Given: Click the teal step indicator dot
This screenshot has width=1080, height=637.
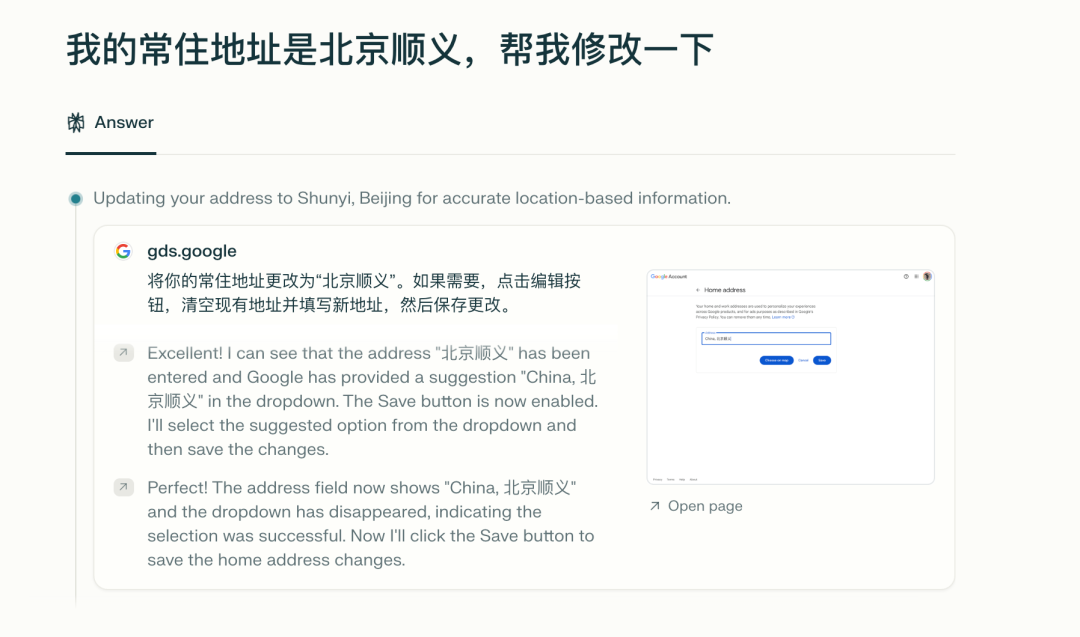Looking at the screenshot, I should pyautogui.click(x=76, y=199).
